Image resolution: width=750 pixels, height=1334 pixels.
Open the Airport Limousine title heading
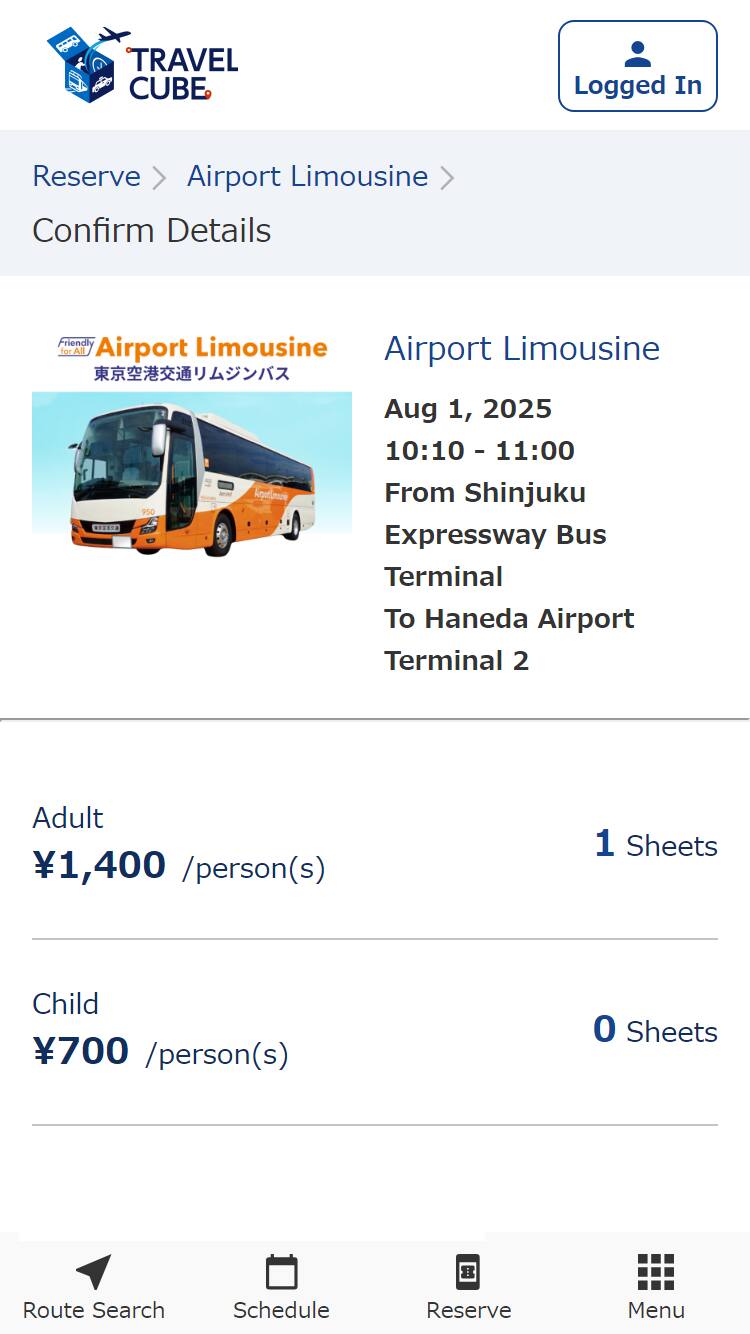(522, 348)
